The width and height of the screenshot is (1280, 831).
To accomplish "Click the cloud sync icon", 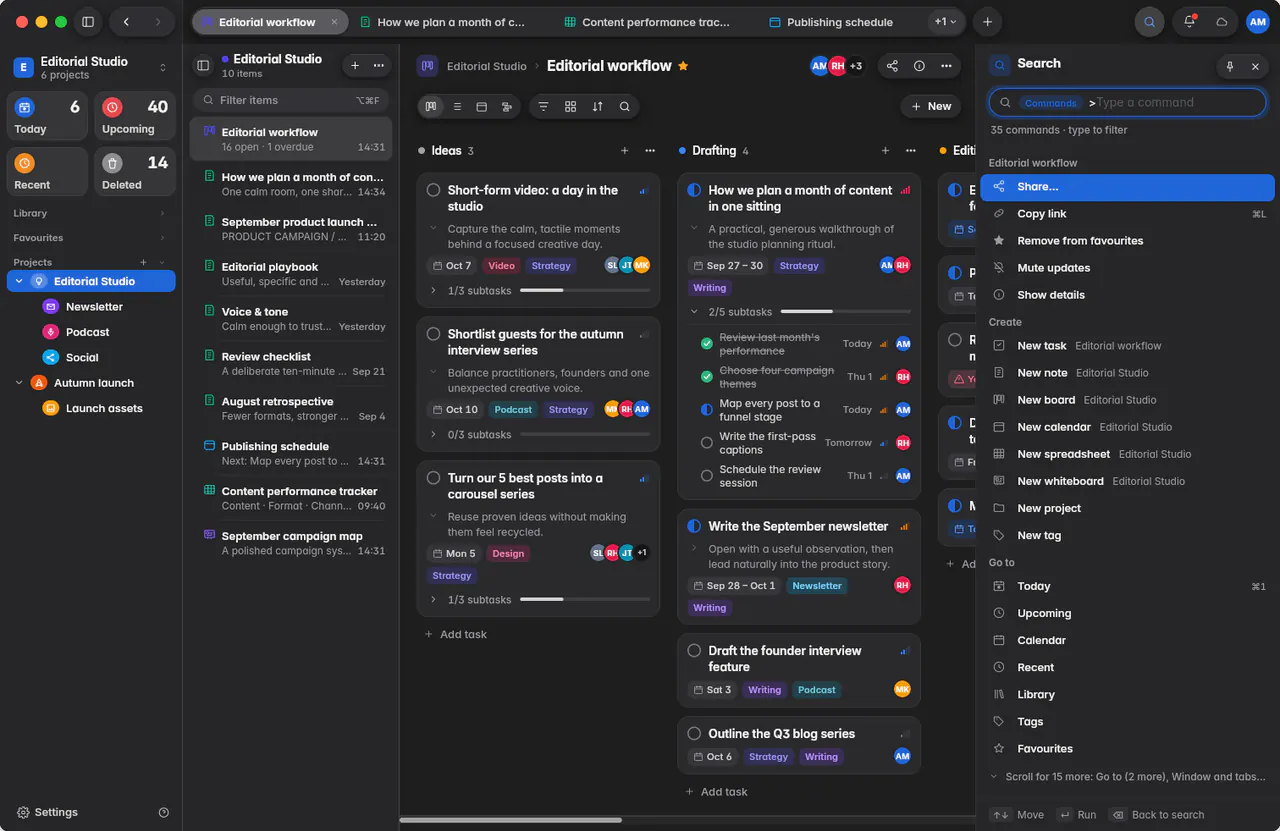I will tap(1222, 22).
